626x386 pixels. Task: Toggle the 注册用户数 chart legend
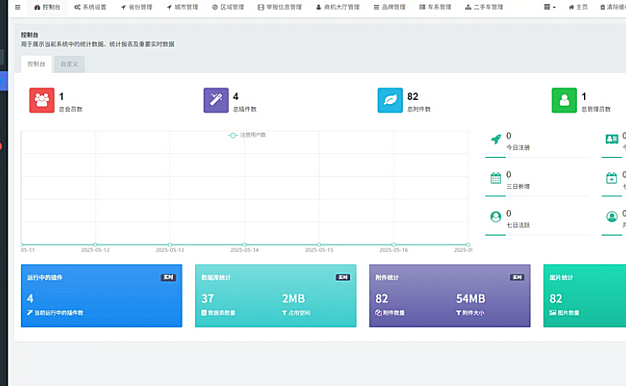coord(247,135)
